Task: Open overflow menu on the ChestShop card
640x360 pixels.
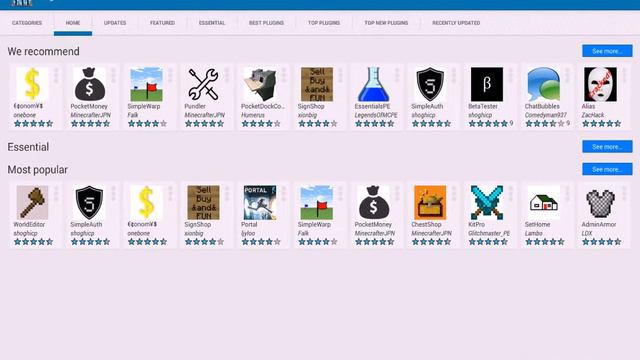Action: point(454,194)
